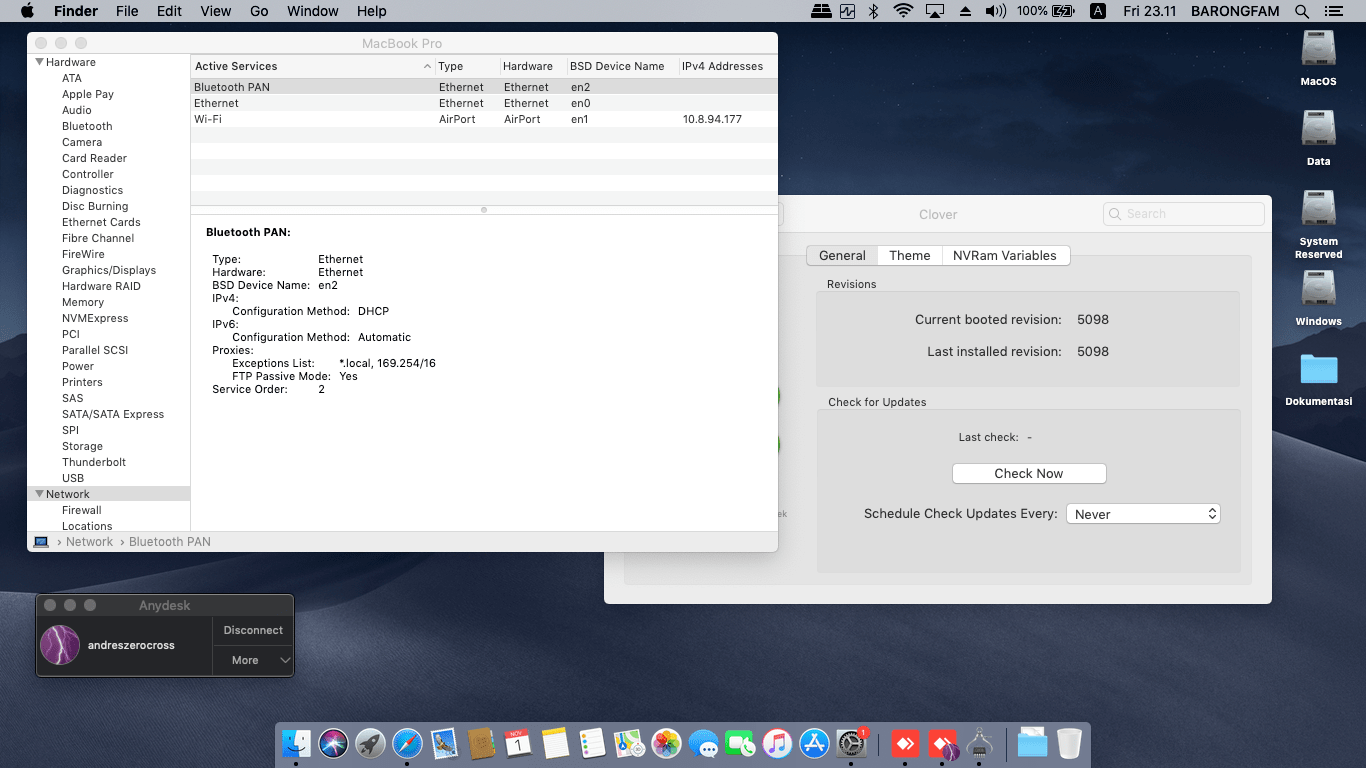
Task: Open App Store icon in dock
Action: pos(814,743)
